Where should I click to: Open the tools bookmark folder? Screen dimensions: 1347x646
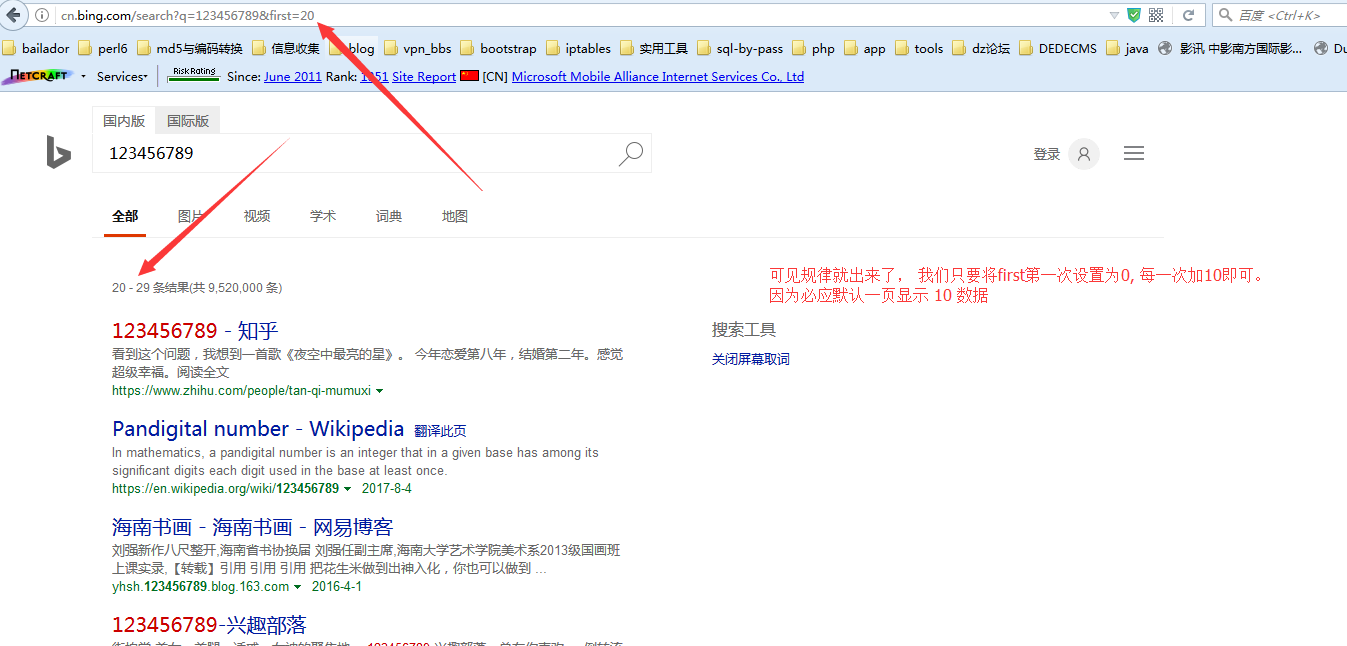pyautogui.click(x=919, y=48)
